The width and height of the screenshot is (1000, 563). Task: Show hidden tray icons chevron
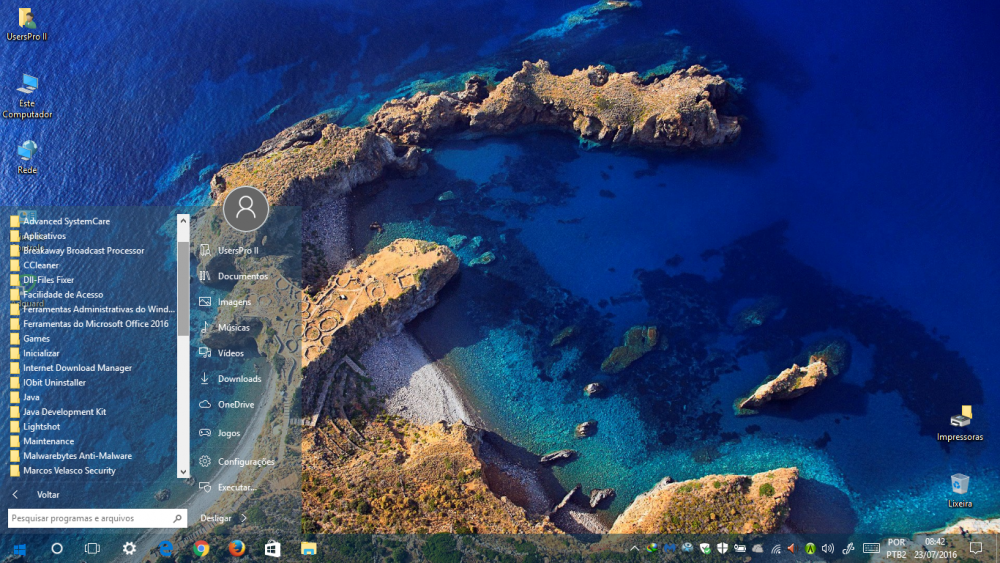point(635,548)
